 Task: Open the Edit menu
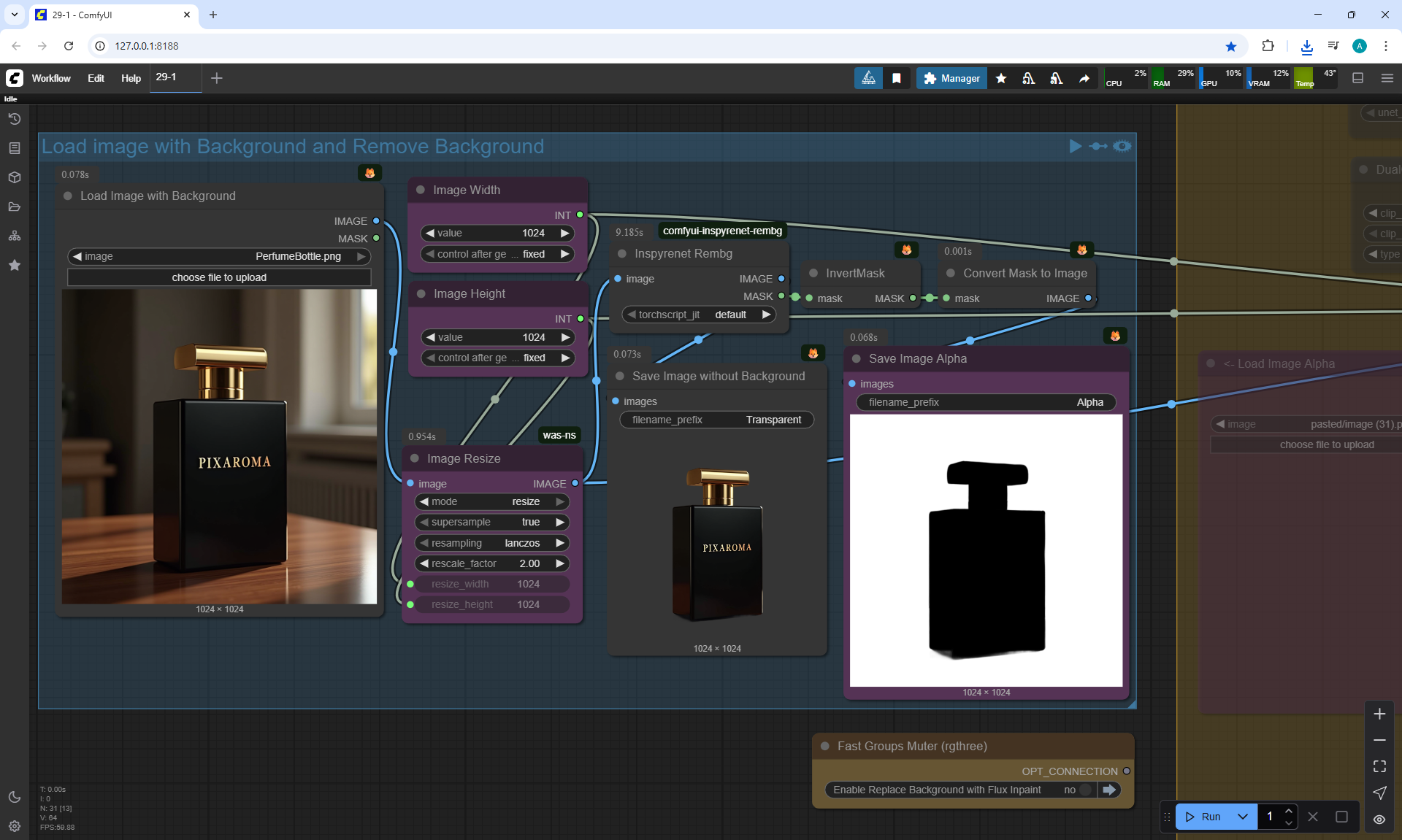click(x=96, y=78)
